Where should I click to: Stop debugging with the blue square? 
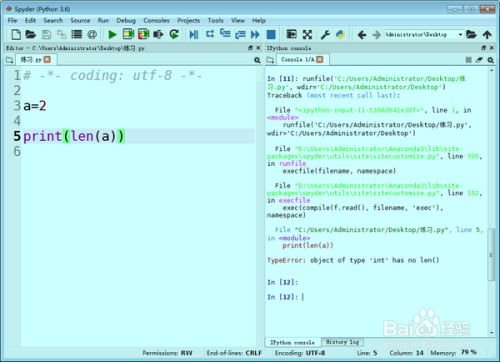coord(271,34)
